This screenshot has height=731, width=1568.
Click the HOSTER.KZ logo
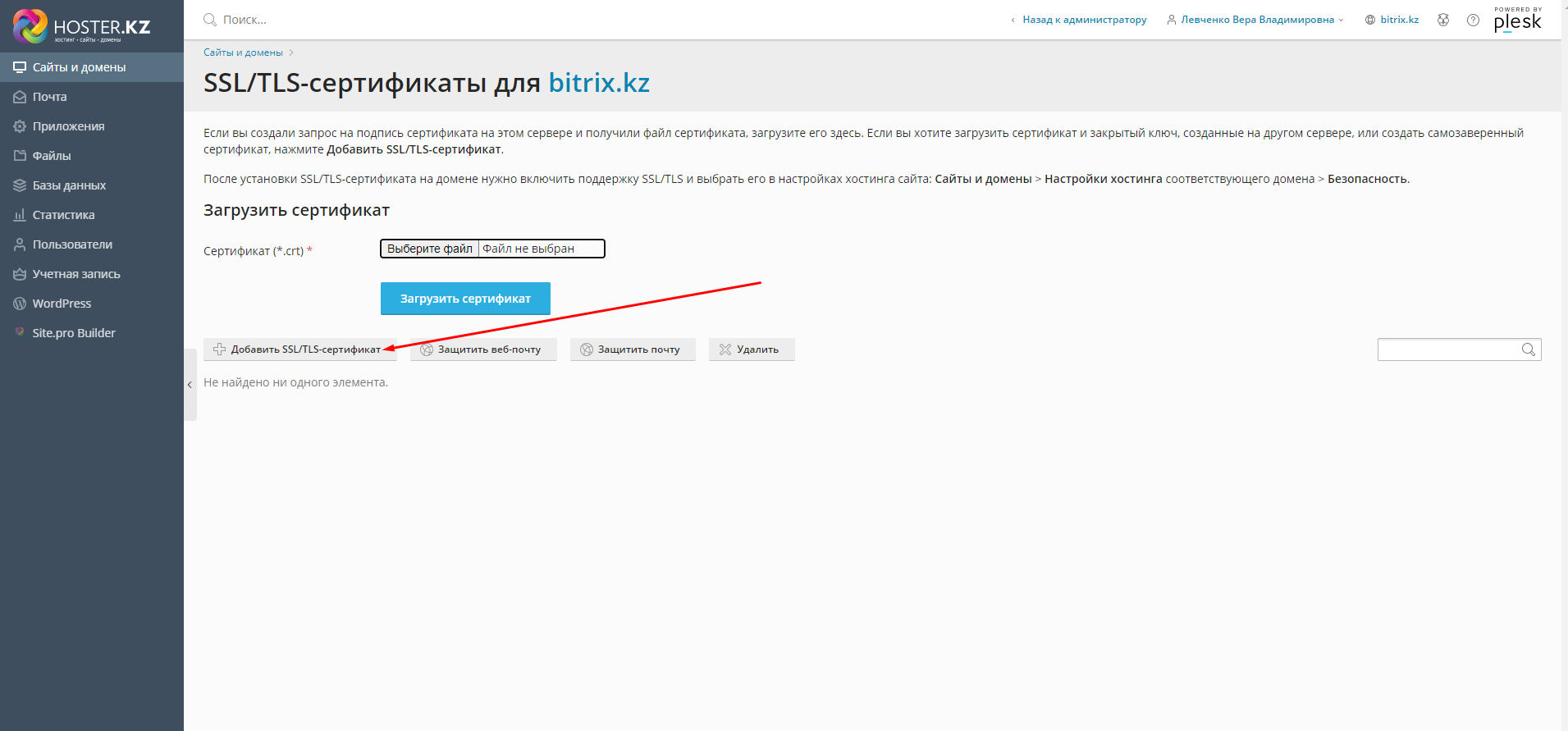[x=82, y=26]
